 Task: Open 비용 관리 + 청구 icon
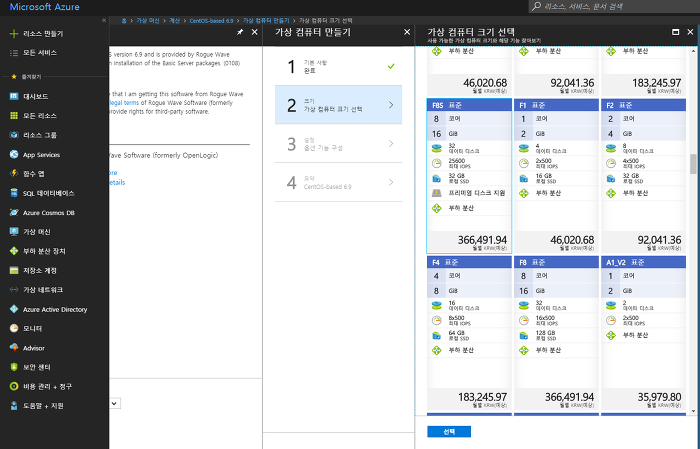(x=14, y=387)
